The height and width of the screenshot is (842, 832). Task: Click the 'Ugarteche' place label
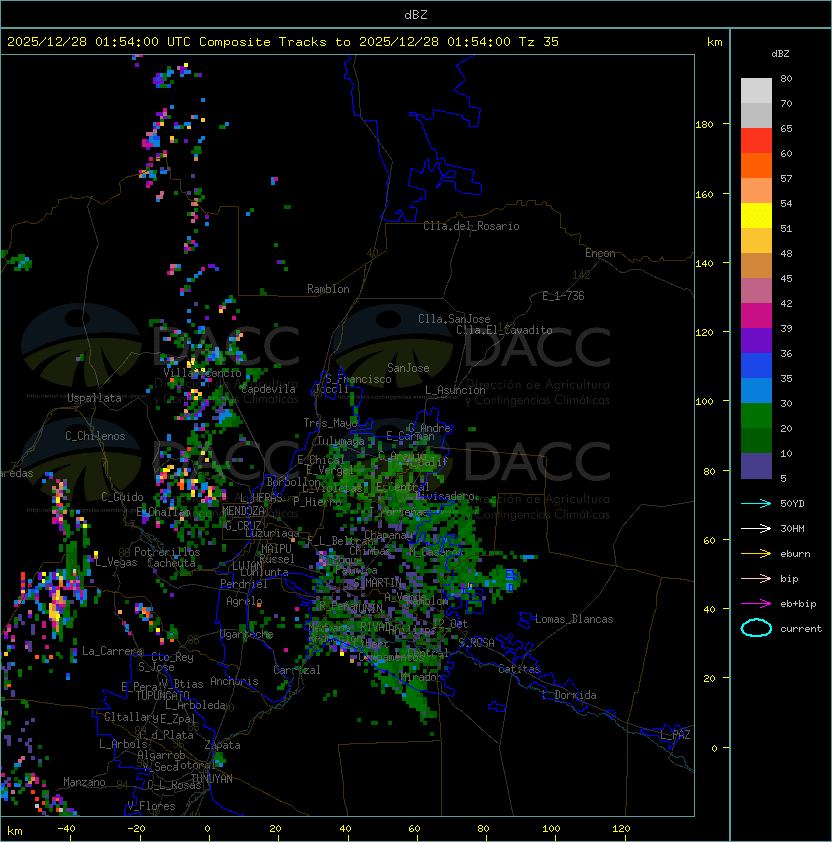click(246, 634)
